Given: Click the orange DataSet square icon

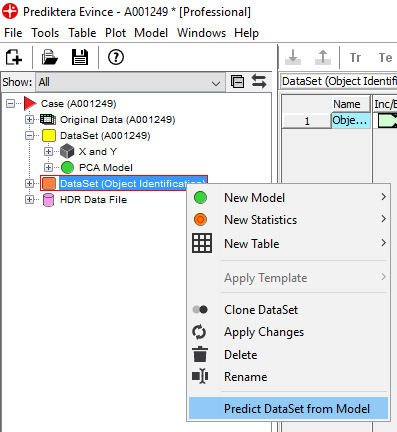Looking at the screenshot, I should click(x=49, y=184).
